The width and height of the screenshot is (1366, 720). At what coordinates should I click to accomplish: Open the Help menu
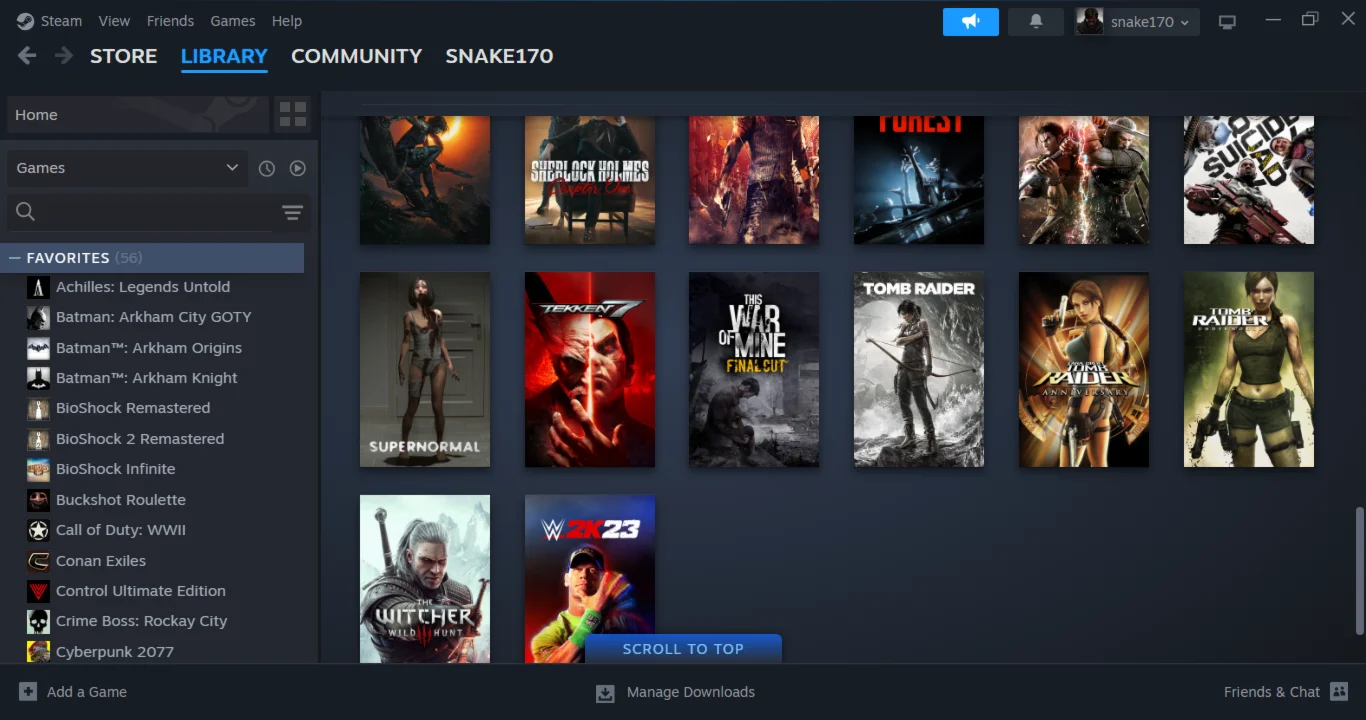(x=287, y=21)
